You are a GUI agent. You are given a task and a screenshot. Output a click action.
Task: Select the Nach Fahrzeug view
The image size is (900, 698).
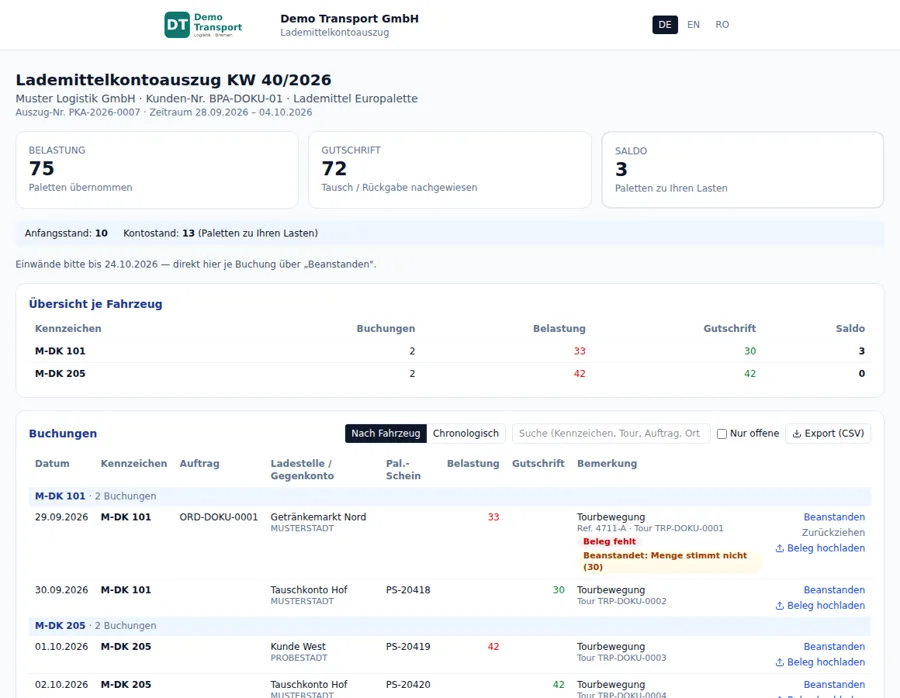coord(386,433)
